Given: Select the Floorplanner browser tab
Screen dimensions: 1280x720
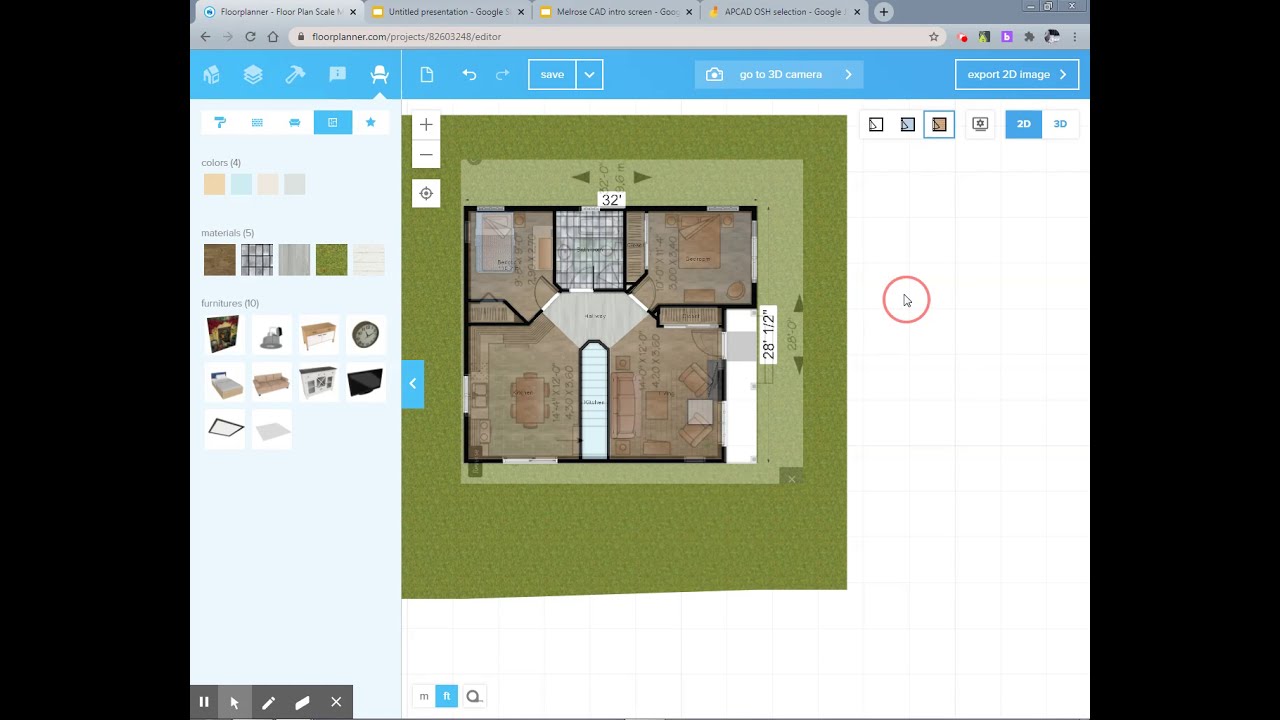Looking at the screenshot, I should tap(279, 12).
